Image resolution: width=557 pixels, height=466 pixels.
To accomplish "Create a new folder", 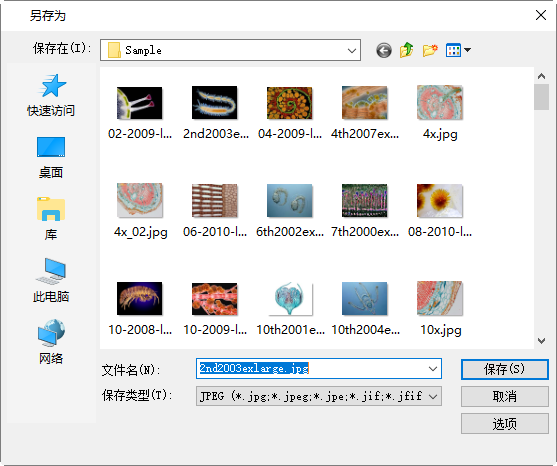I will click(430, 50).
